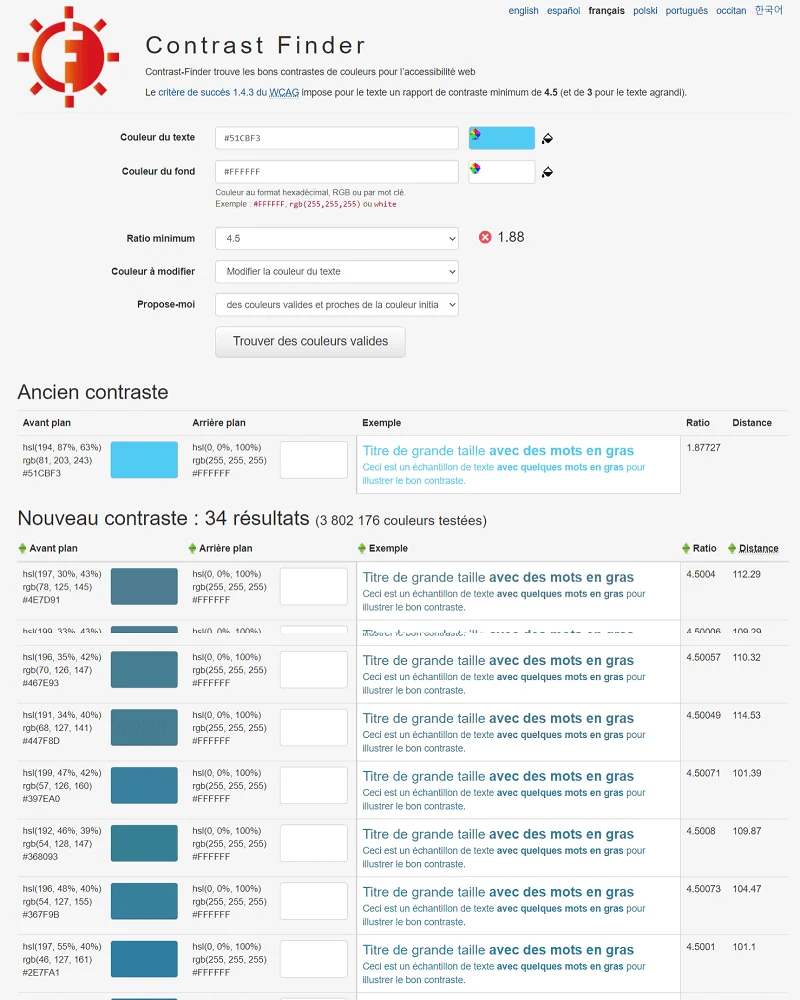800x1000 pixels.
Task: Click the #467E93 result color swatch
Action: click(144, 669)
